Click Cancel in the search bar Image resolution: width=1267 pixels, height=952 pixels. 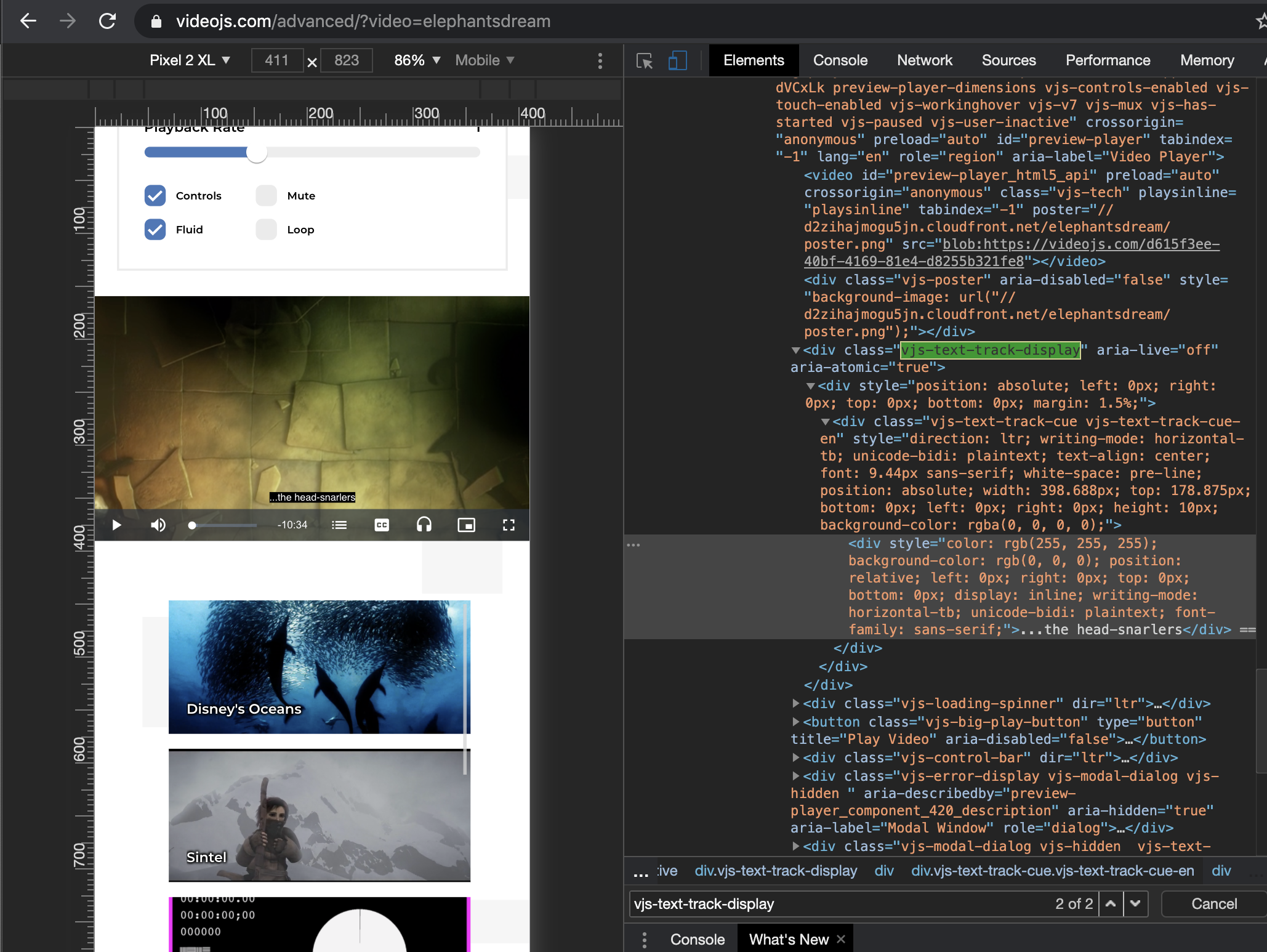1213,903
